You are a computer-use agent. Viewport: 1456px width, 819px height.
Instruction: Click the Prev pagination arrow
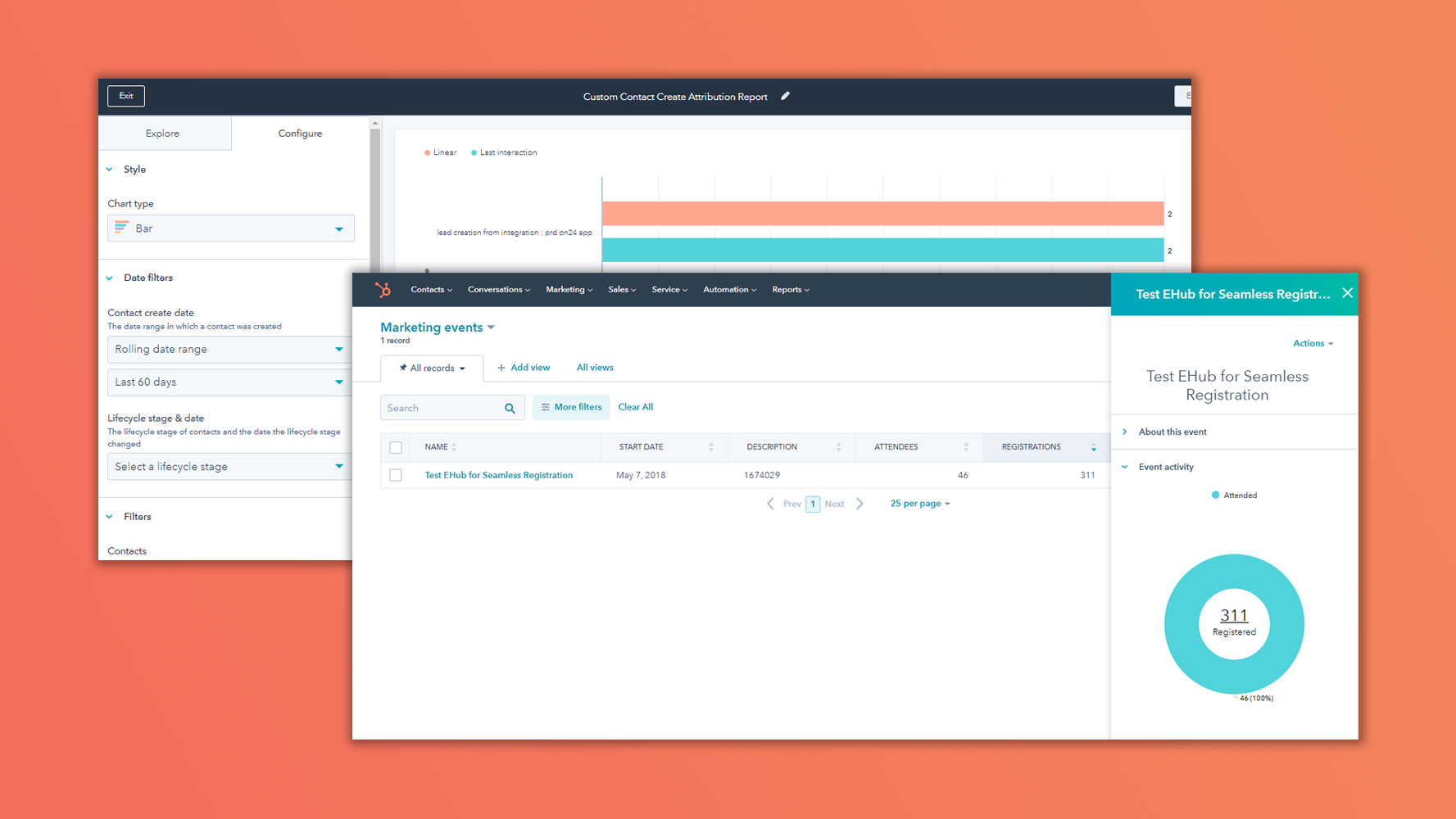(770, 503)
